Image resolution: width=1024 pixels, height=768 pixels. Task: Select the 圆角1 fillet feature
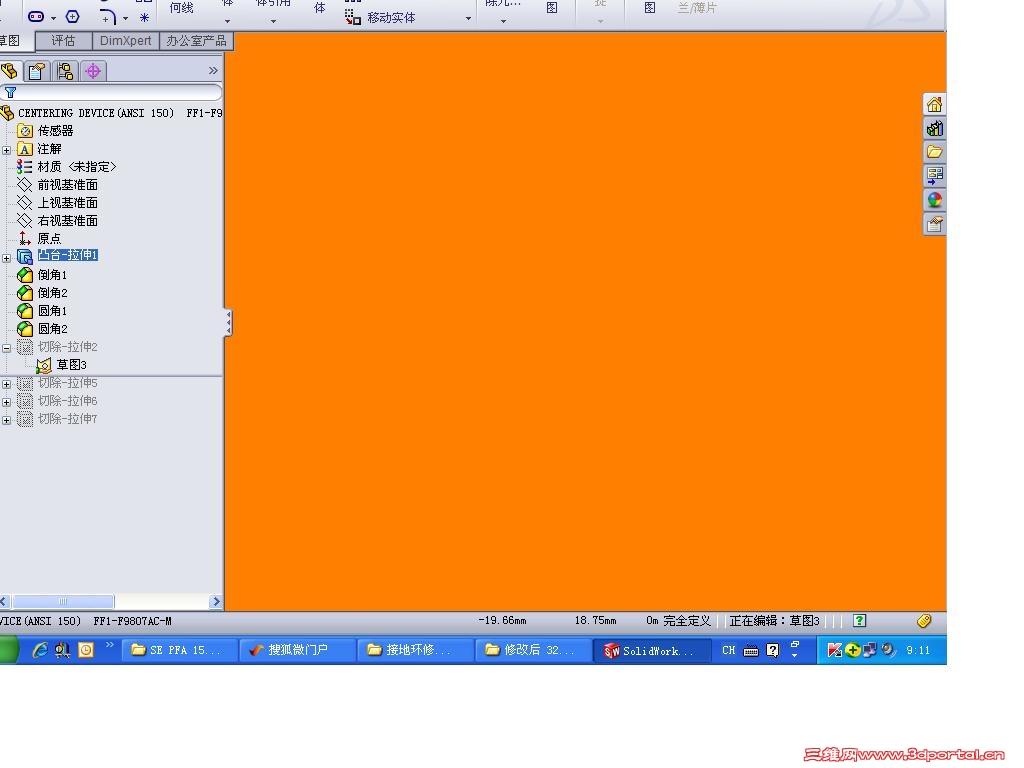(43, 311)
